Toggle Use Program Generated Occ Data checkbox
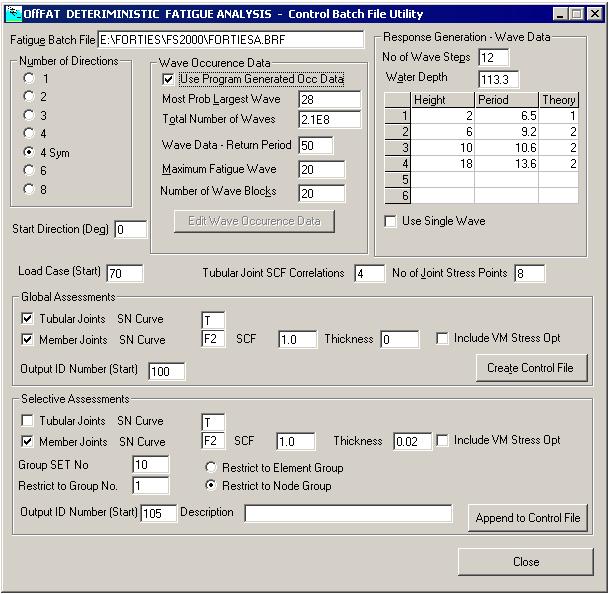 pos(168,79)
